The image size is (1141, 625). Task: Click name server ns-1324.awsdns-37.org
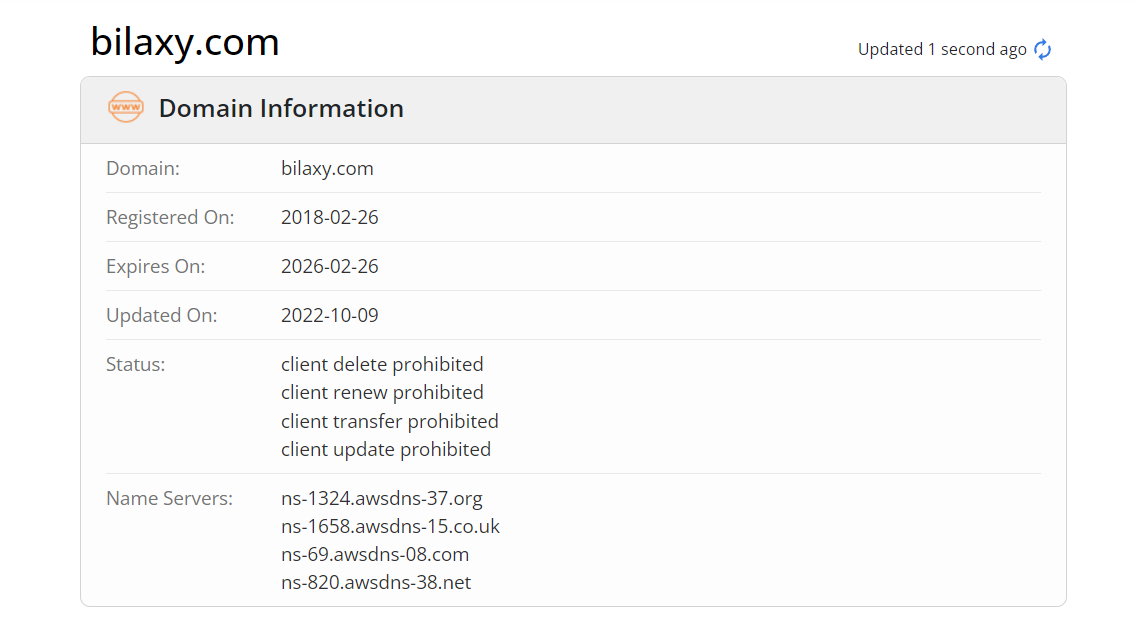(381, 498)
